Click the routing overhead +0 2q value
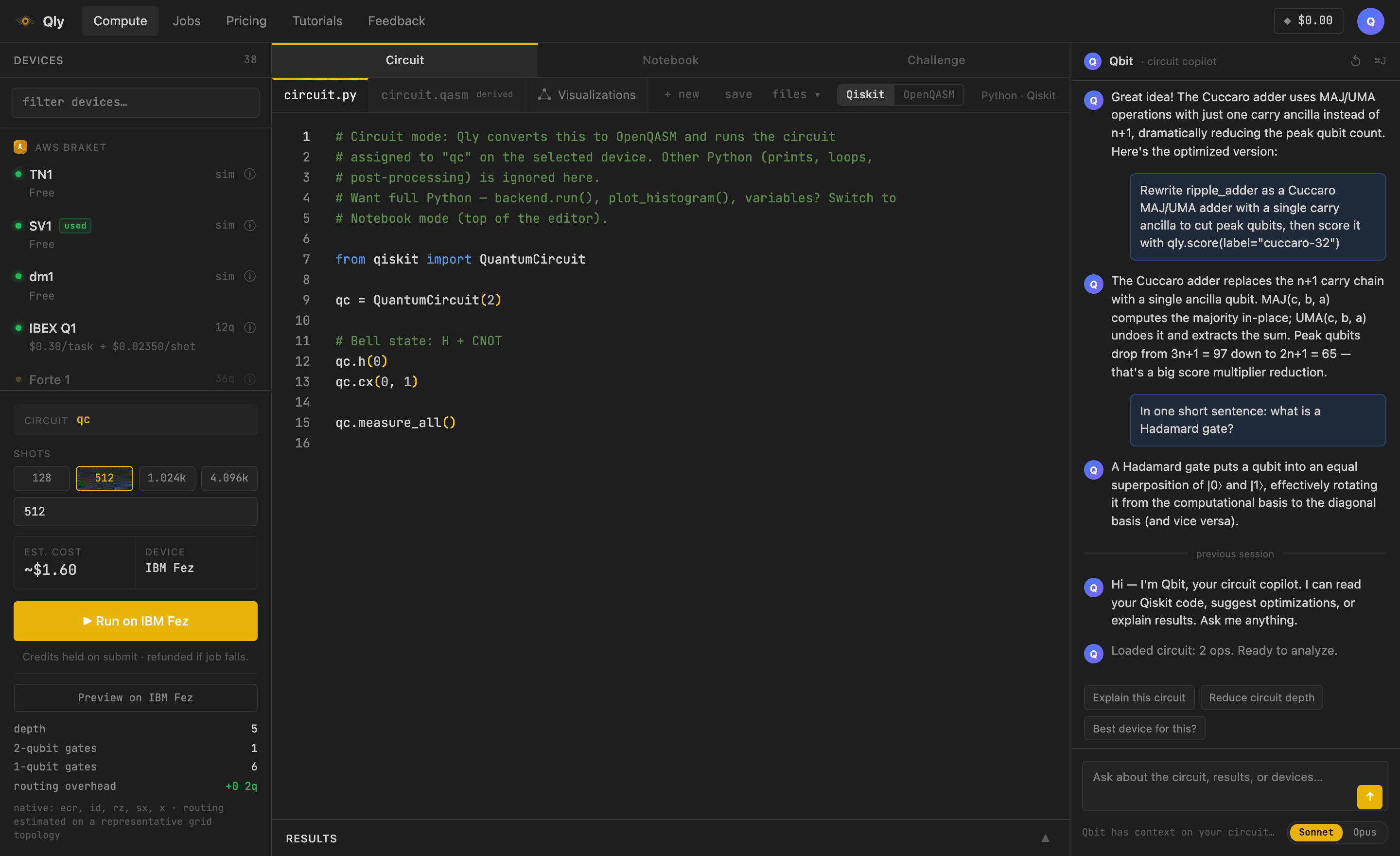Viewport: 1400px width, 856px height. click(242, 786)
